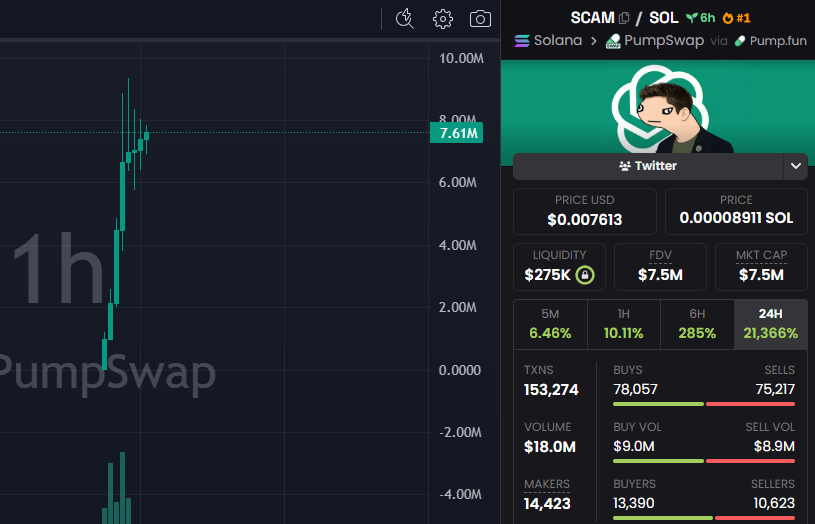
Task: Copy the SCAM token address icon
Action: point(624,18)
